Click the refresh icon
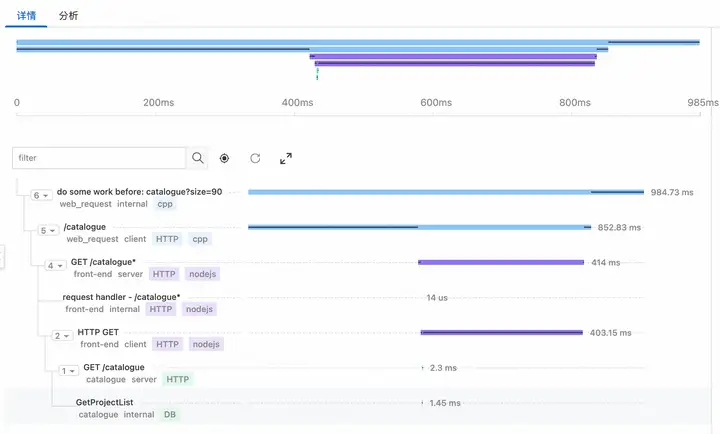The width and height of the screenshot is (720, 434). coord(255,158)
